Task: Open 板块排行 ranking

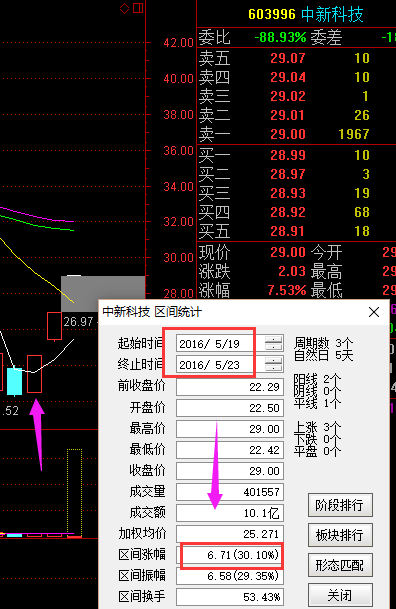Action: pyautogui.click(x=340, y=535)
